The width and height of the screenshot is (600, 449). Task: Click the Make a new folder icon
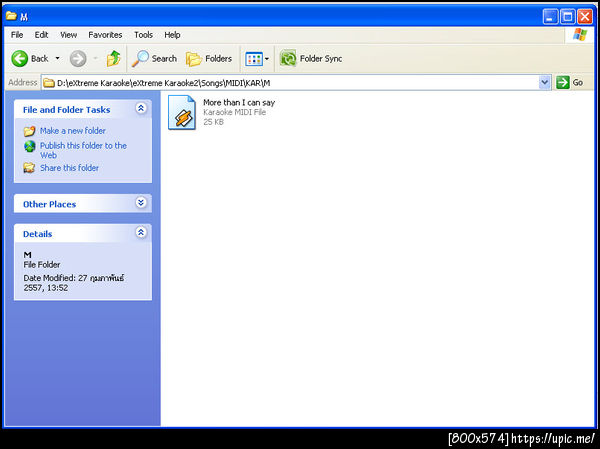[29, 131]
